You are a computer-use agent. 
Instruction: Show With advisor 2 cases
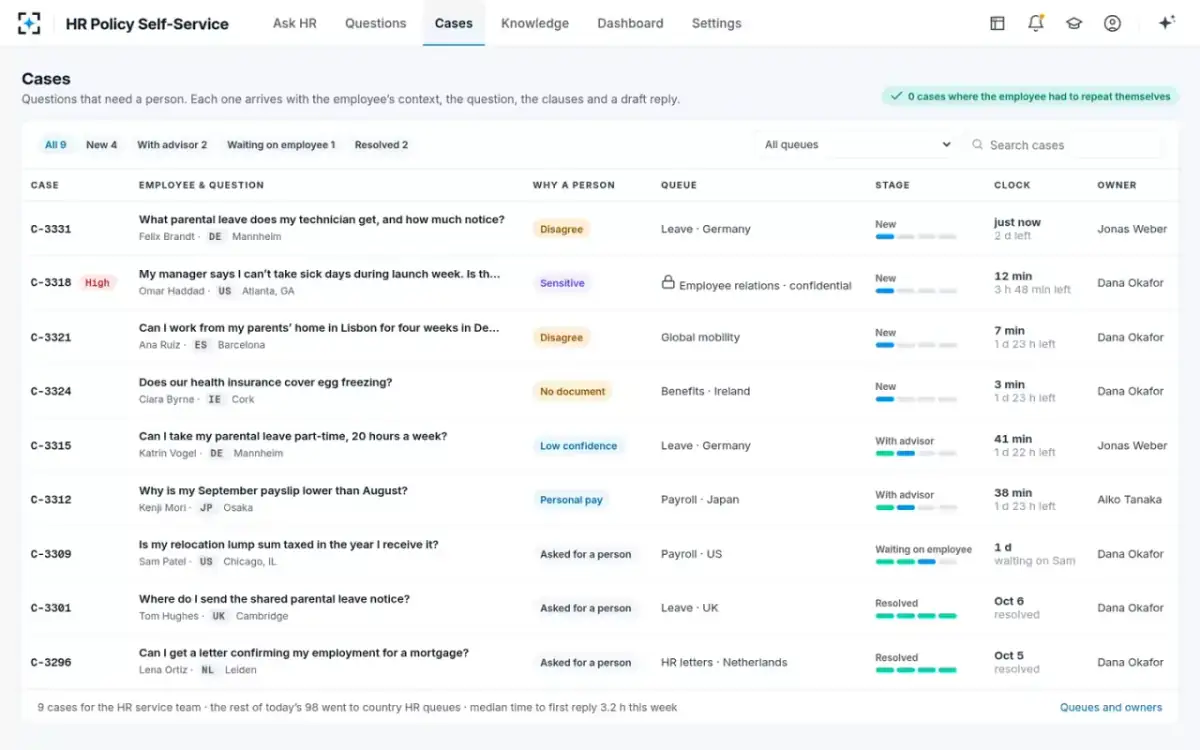tap(172, 145)
